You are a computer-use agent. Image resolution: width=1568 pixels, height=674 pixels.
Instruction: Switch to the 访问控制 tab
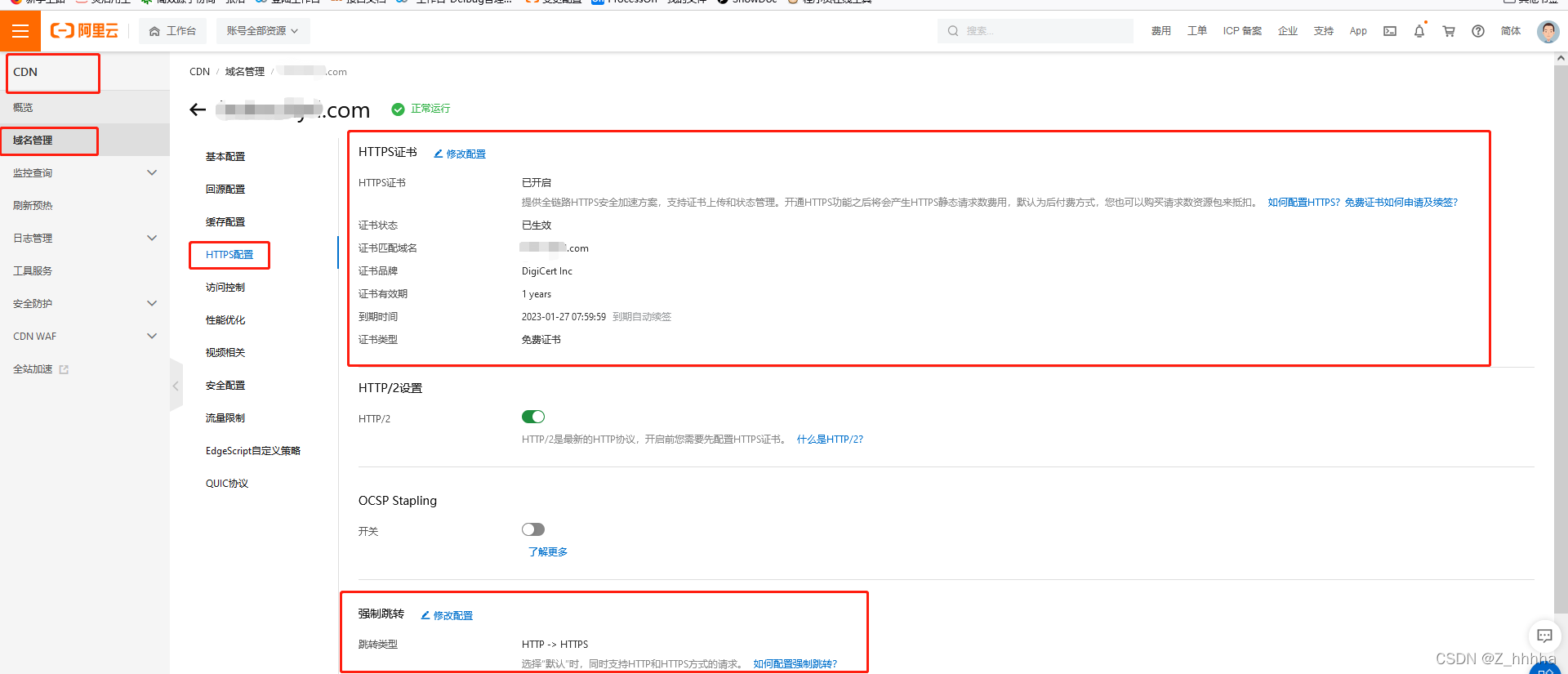225,288
